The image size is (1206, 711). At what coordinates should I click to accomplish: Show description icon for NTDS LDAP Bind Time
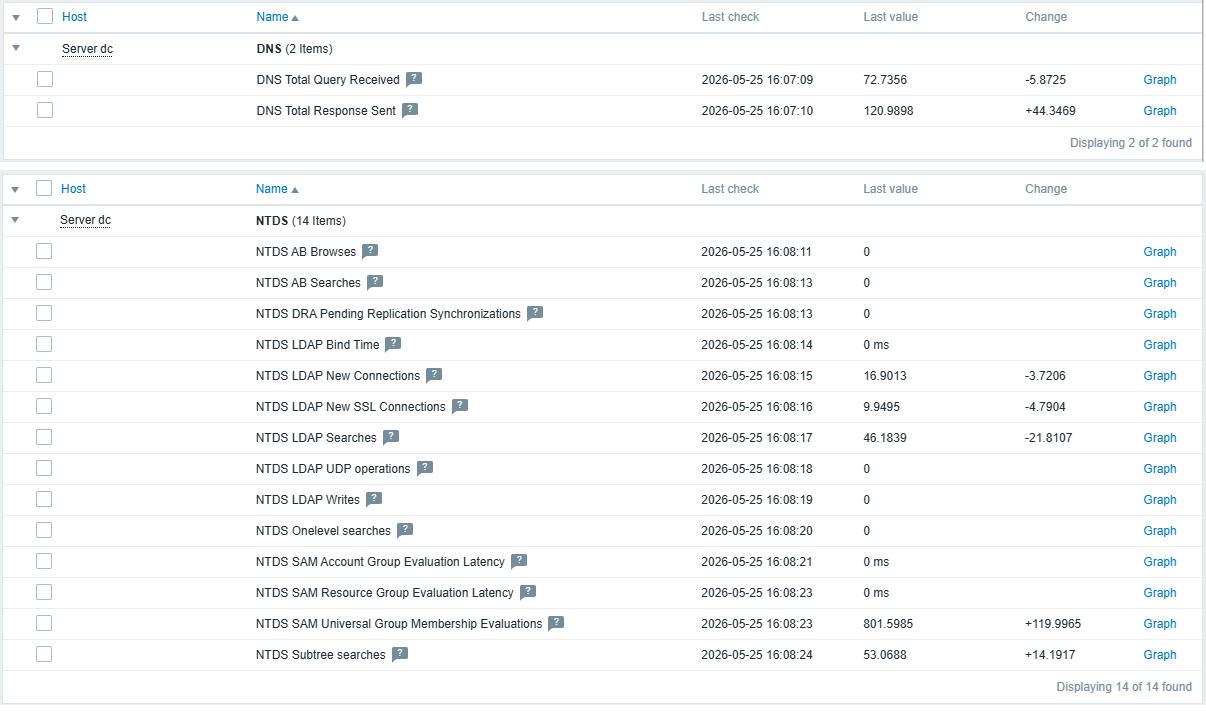point(393,345)
